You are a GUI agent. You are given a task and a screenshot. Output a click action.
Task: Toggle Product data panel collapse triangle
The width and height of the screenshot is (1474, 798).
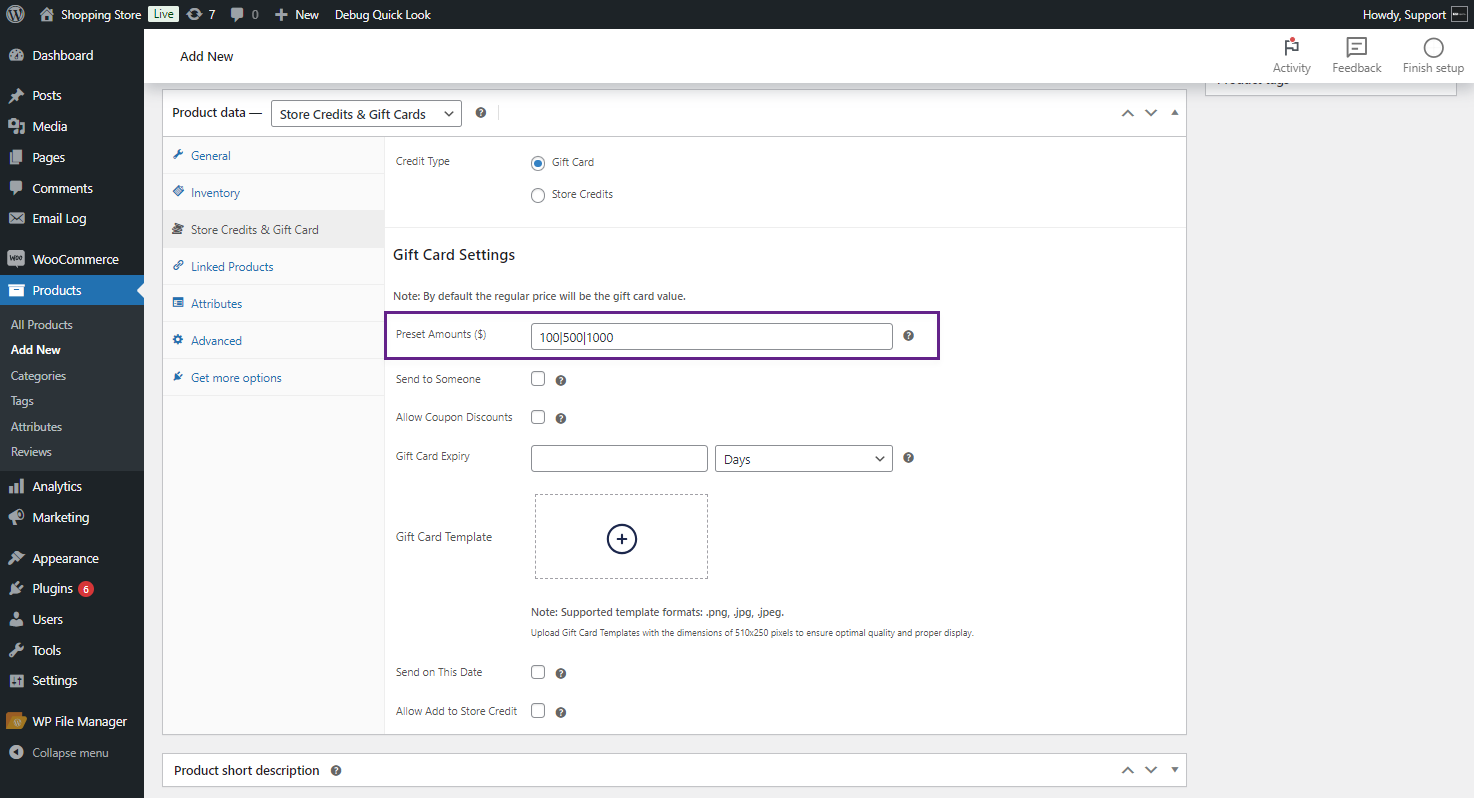click(x=1175, y=113)
